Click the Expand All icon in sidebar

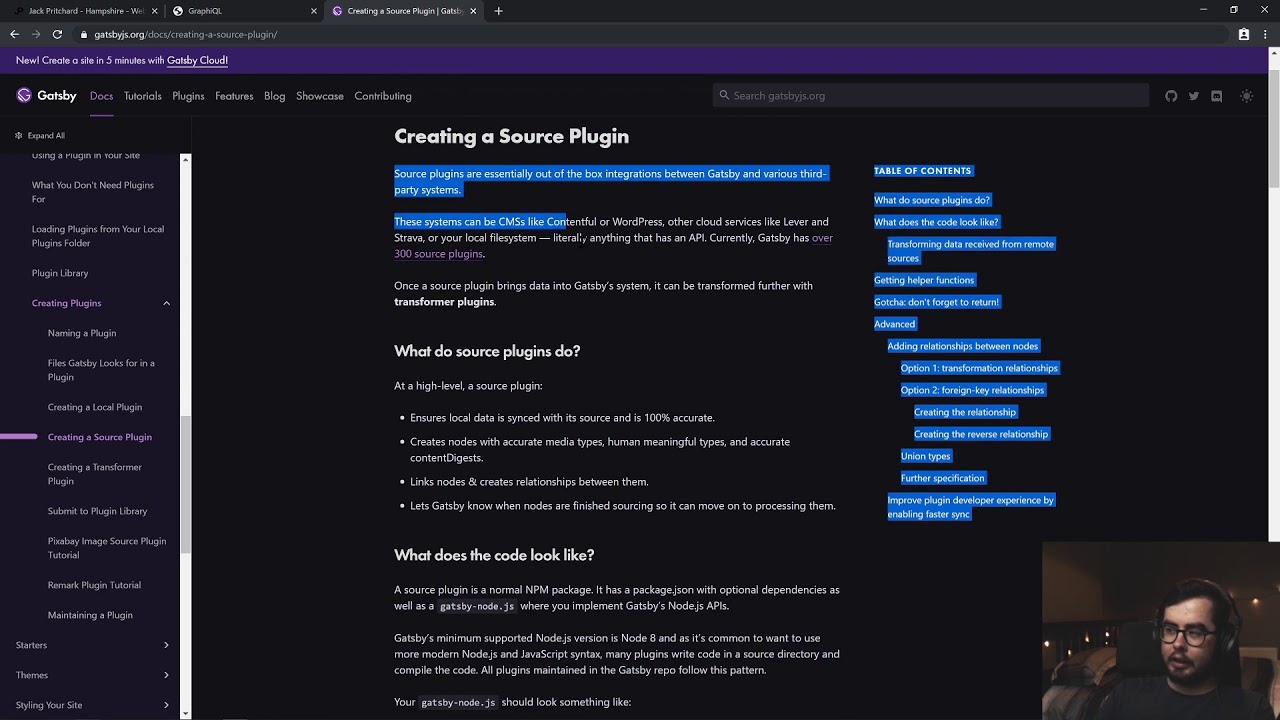coord(18,135)
